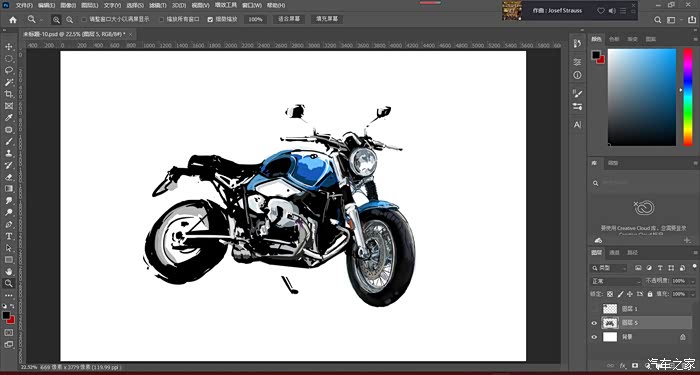The width and height of the screenshot is (700, 375).
Task: Open the Properties panel icon
Action: coord(578,62)
